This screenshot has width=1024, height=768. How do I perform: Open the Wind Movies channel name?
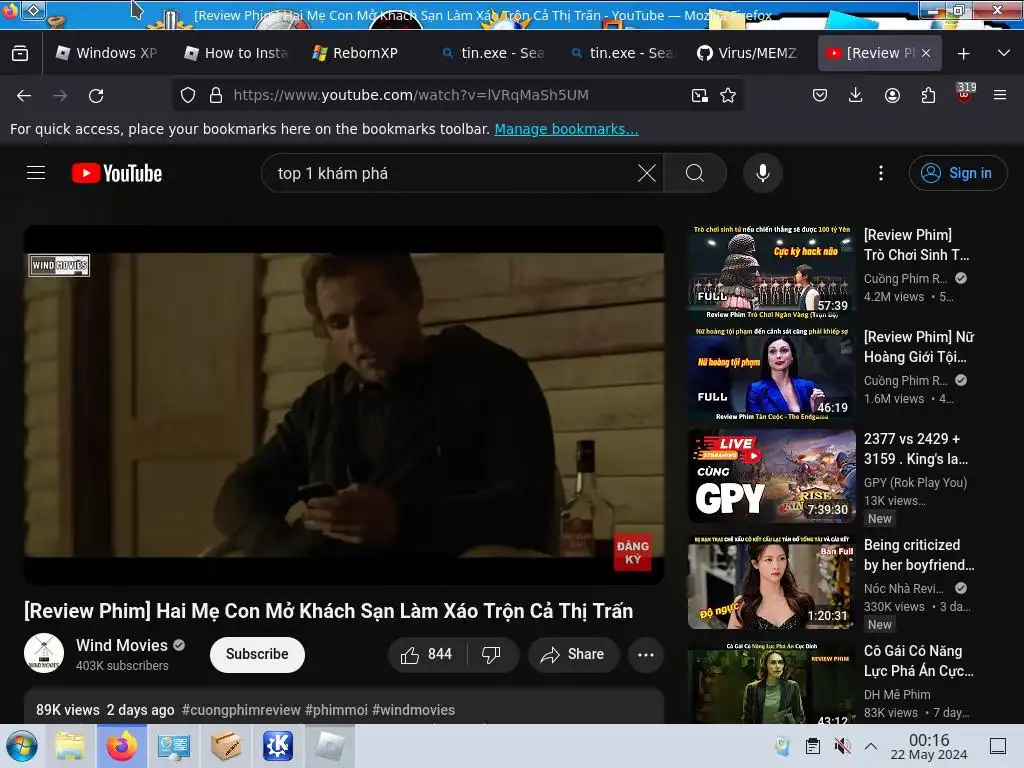click(x=122, y=645)
